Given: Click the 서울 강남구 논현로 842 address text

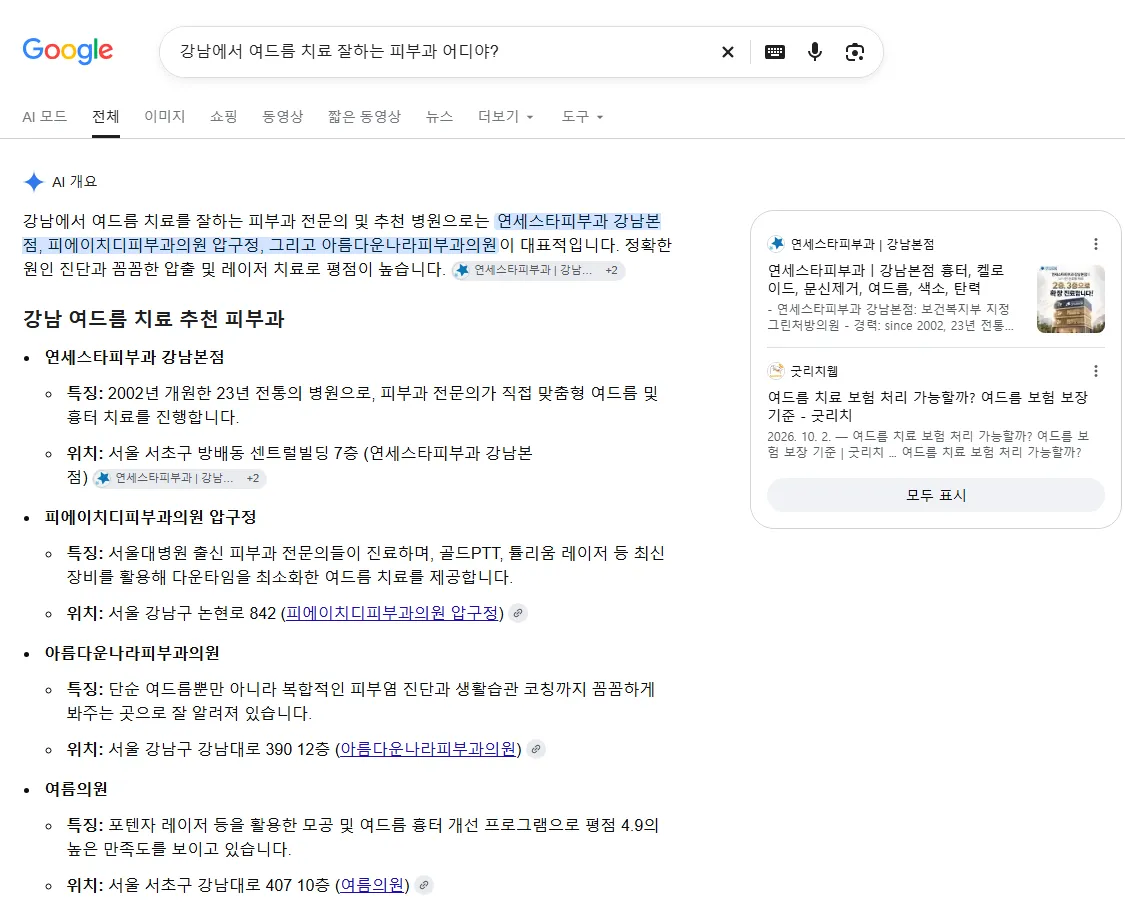Looking at the screenshot, I should click(192, 613).
